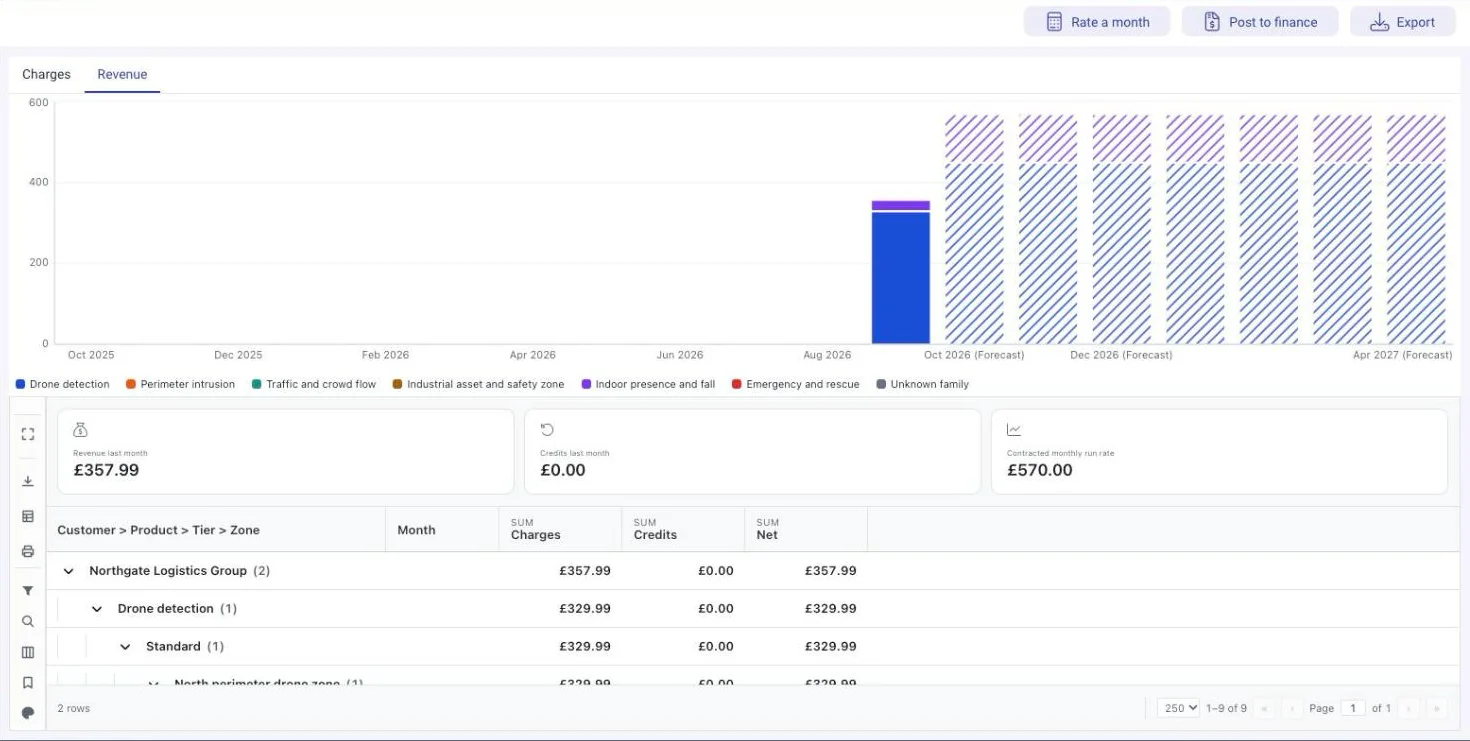Click the undo arrow icon on credits card

tap(547, 430)
